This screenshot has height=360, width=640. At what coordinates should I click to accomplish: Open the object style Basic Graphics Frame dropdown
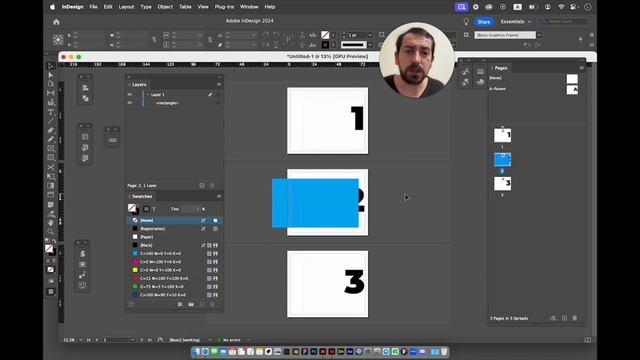[x=539, y=36]
